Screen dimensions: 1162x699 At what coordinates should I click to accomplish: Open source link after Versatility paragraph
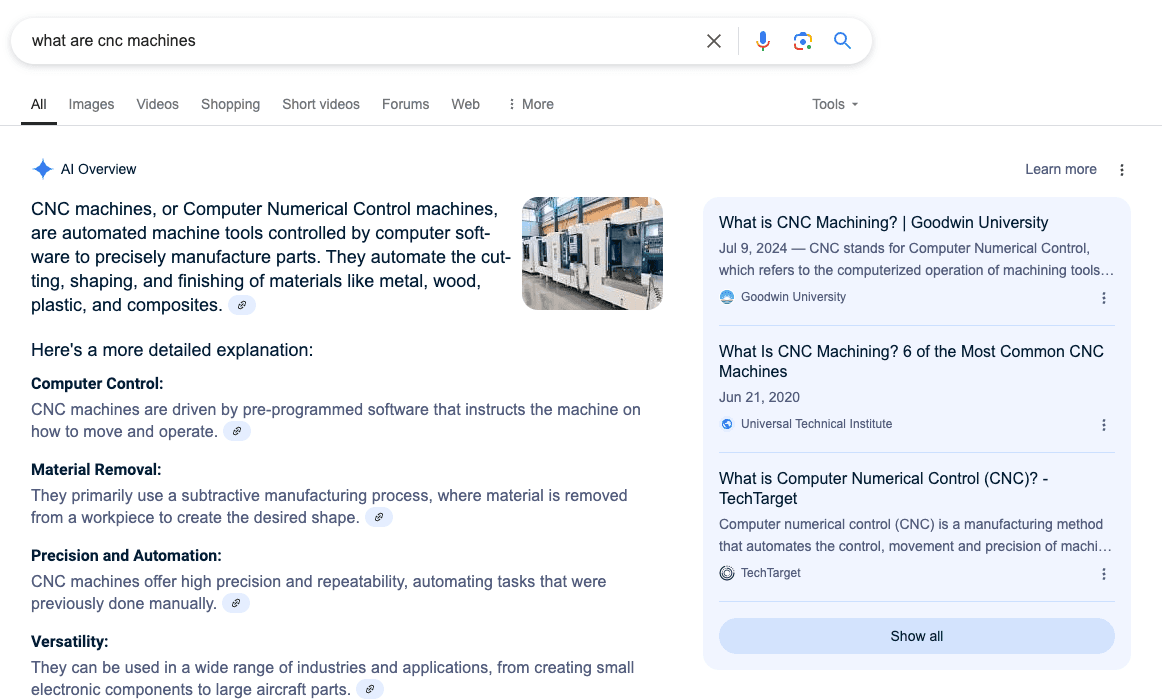point(370,690)
